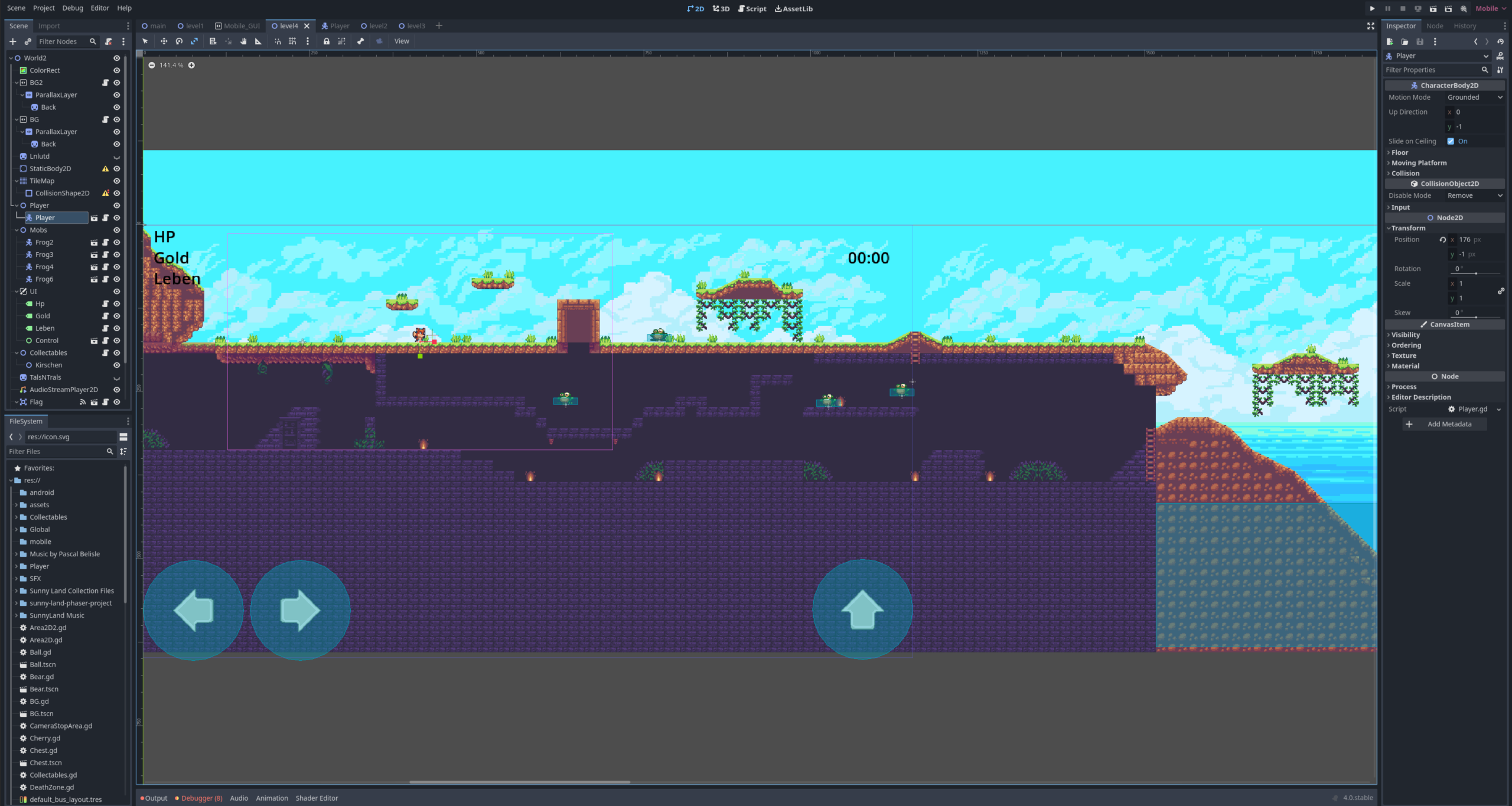The image size is (1512, 806).
Task: Hide the ColorRect node
Action: (x=117, y=70)
